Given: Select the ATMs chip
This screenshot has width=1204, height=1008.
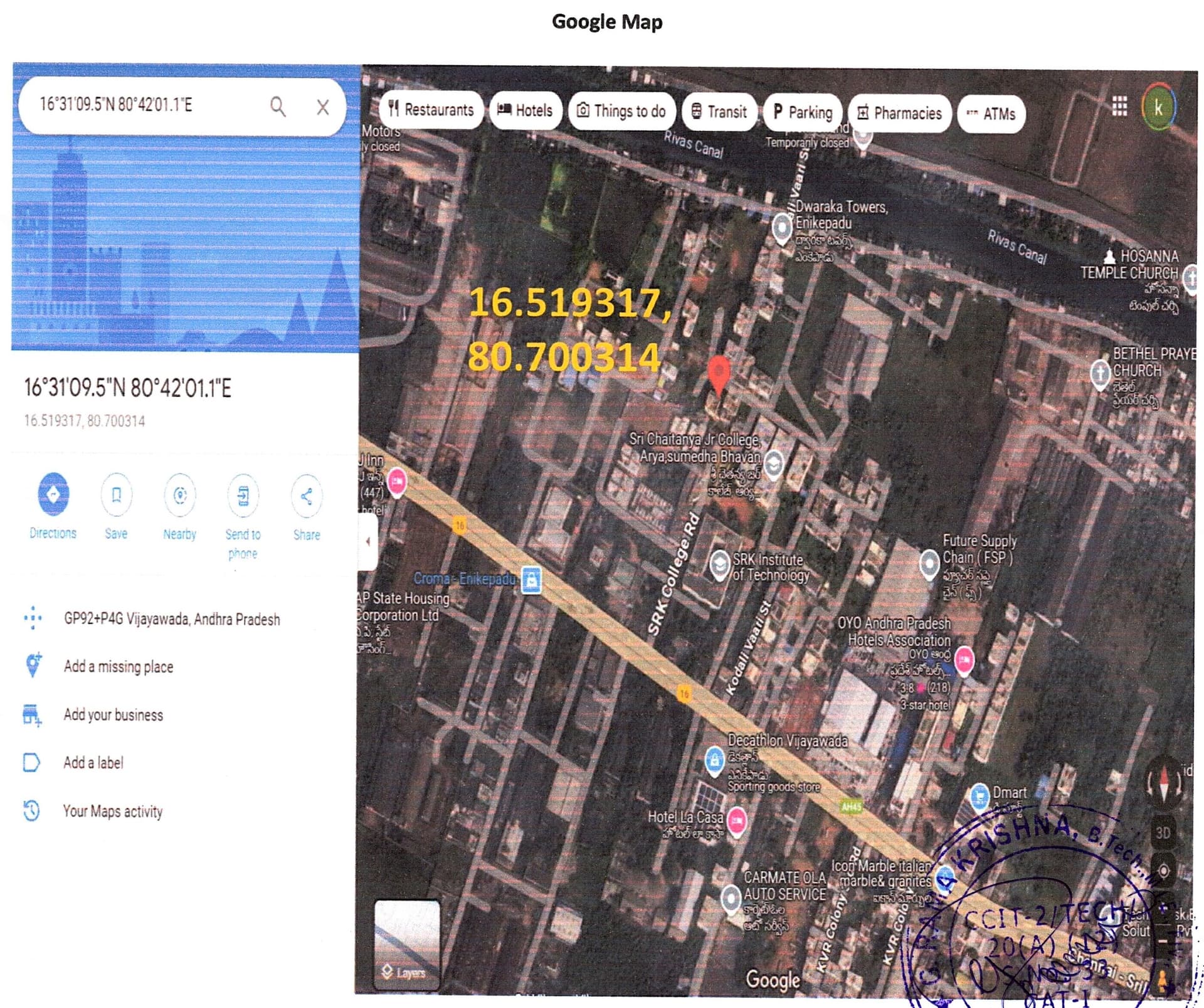Looking at the screenshot, I should [991, 114].
